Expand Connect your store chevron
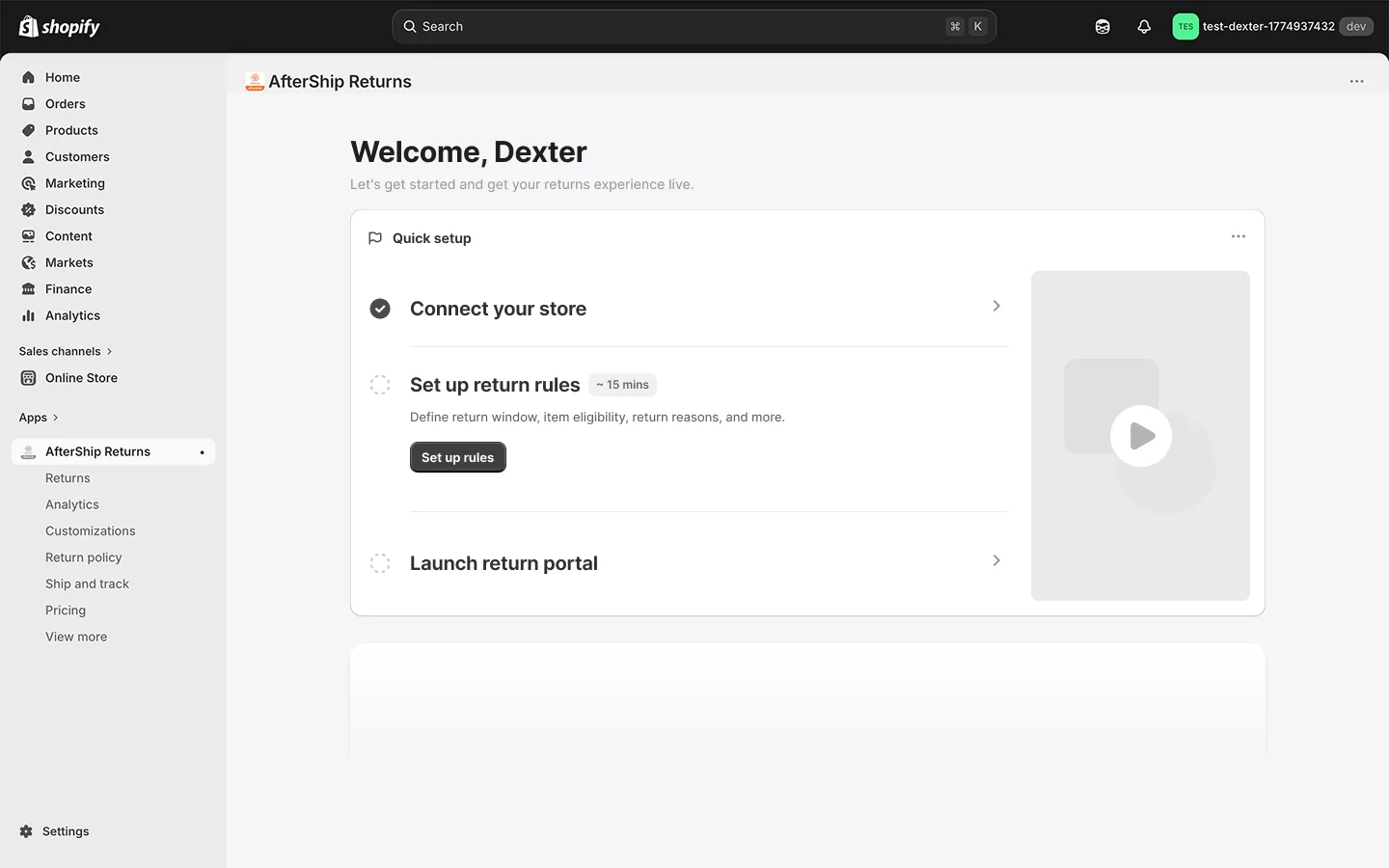The width and height of the screenshot is (1389, 868). [x=996, y=306]
